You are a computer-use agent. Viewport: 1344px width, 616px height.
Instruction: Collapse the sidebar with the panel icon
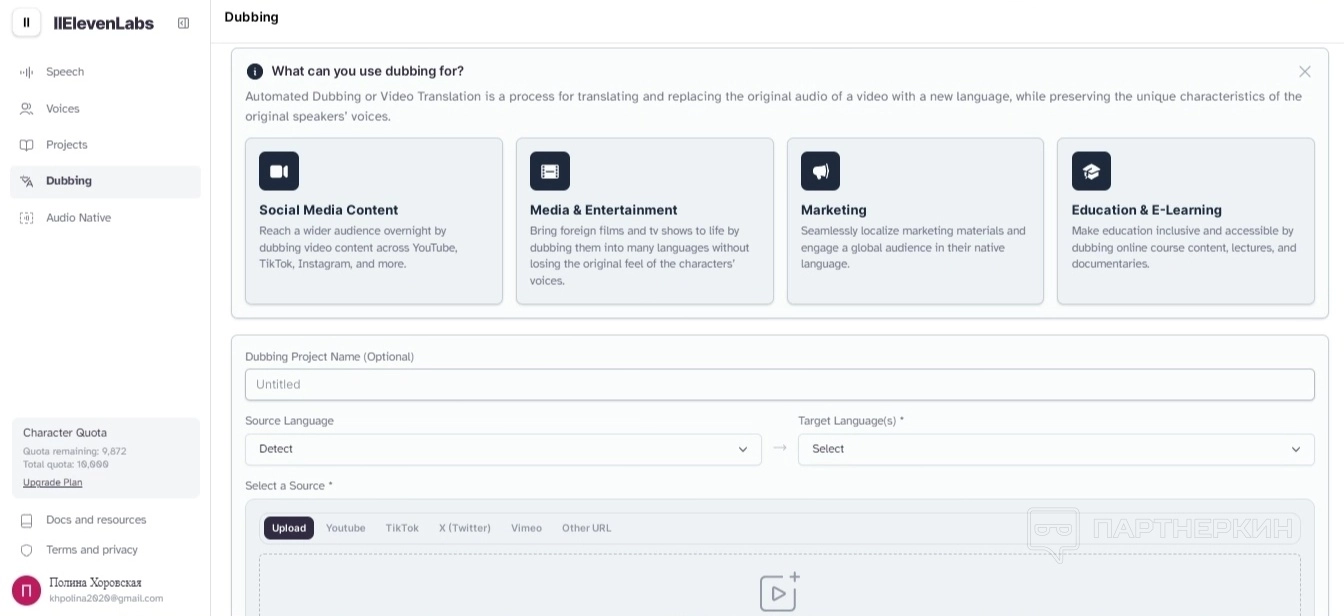(x=183, y=23)
